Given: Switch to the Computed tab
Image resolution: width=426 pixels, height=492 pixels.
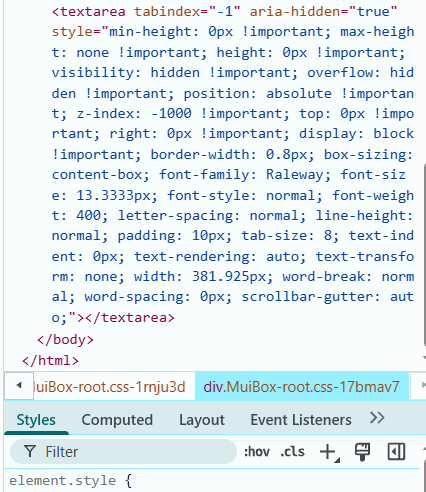Looking at the screenshot, I should tap(117, 420).
